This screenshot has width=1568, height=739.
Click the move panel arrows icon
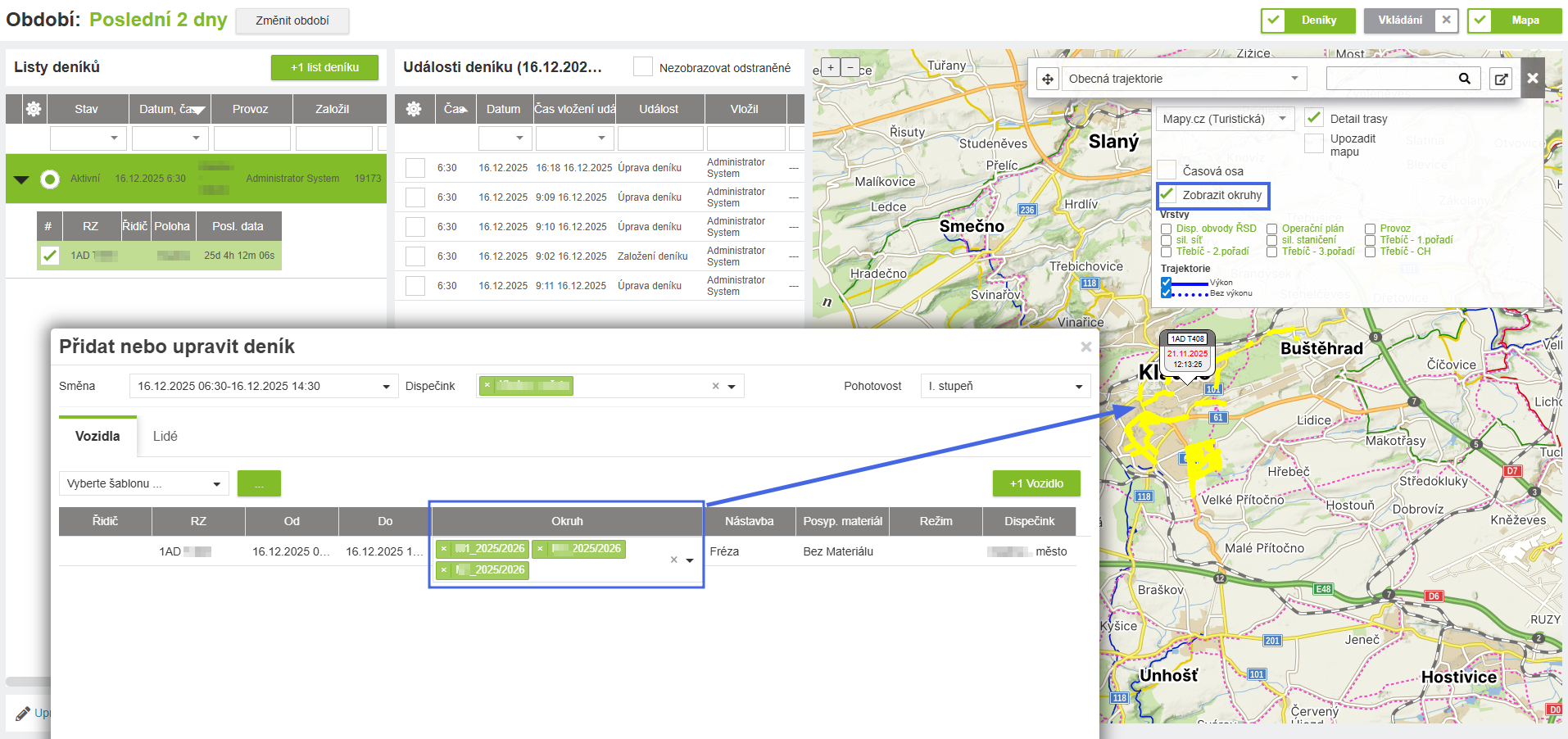pos(1048,79)
